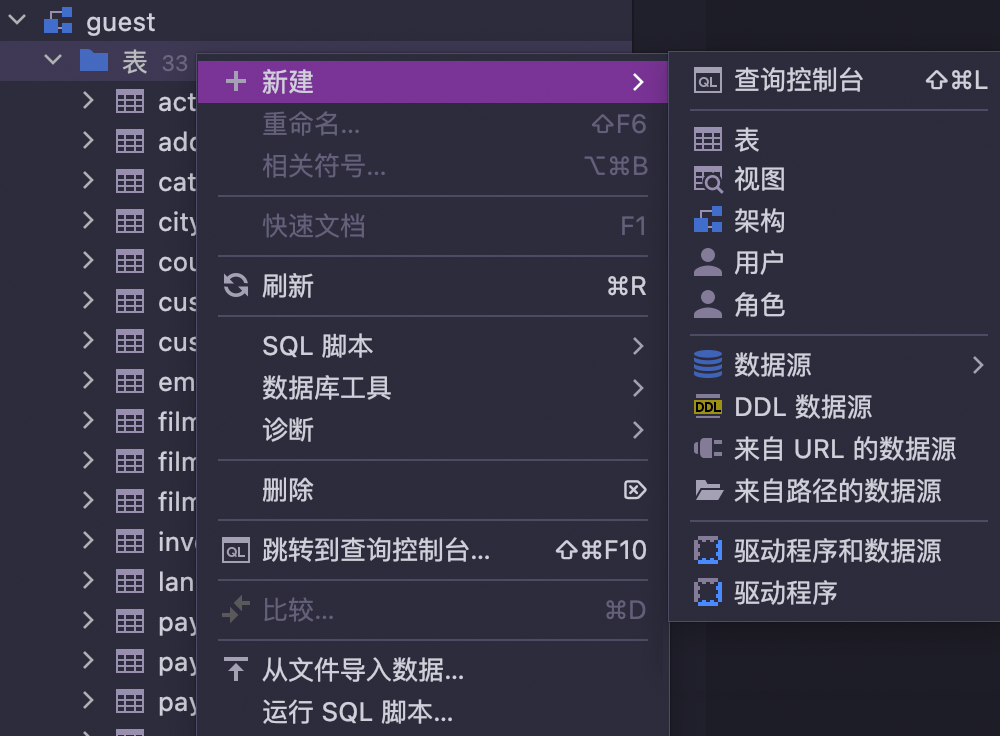1000x736 pixels.
Task: Click the DDL 数据源 icon
Action: (x=707, y=407)
